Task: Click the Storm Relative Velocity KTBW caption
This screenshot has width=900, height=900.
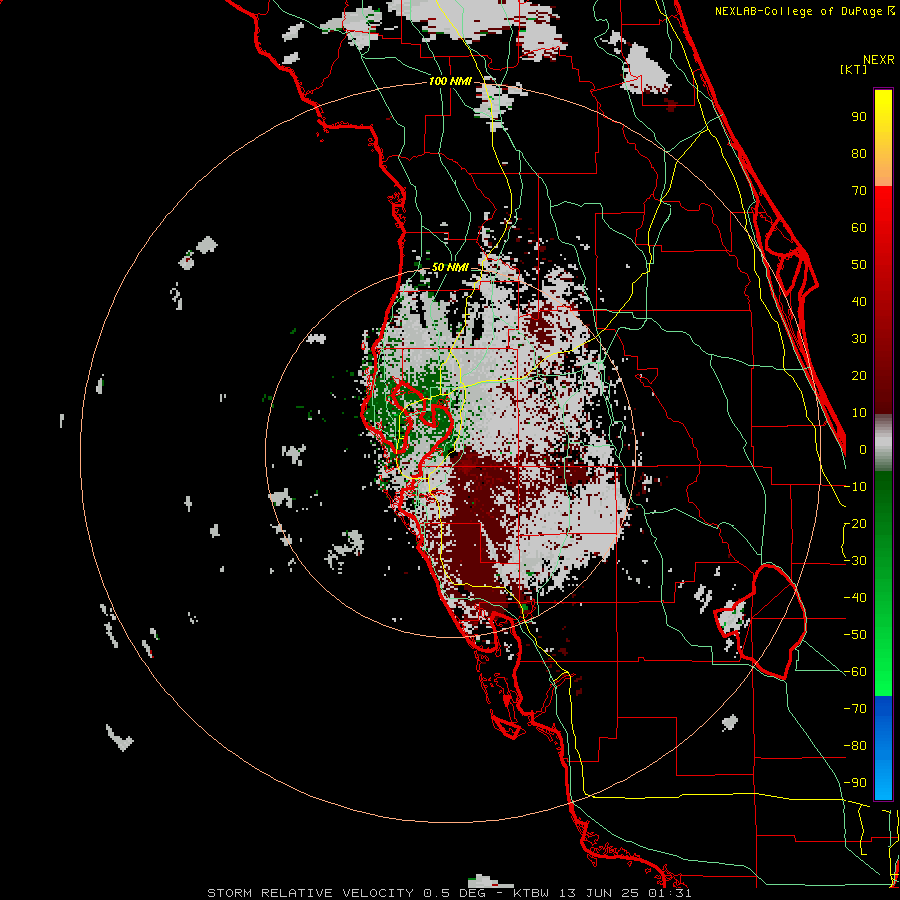Action: click(x=449, y=893)
